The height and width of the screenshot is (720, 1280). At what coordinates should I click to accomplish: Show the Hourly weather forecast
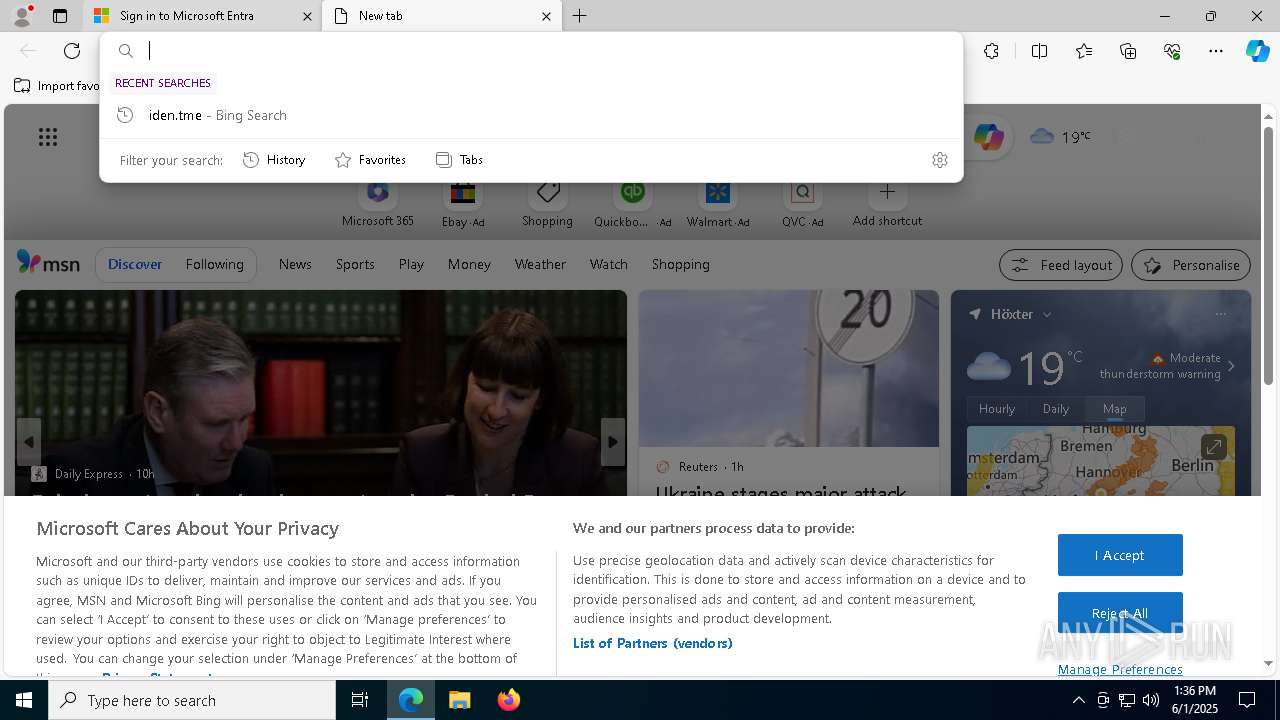pyautogui.click(x=997, y=409)
